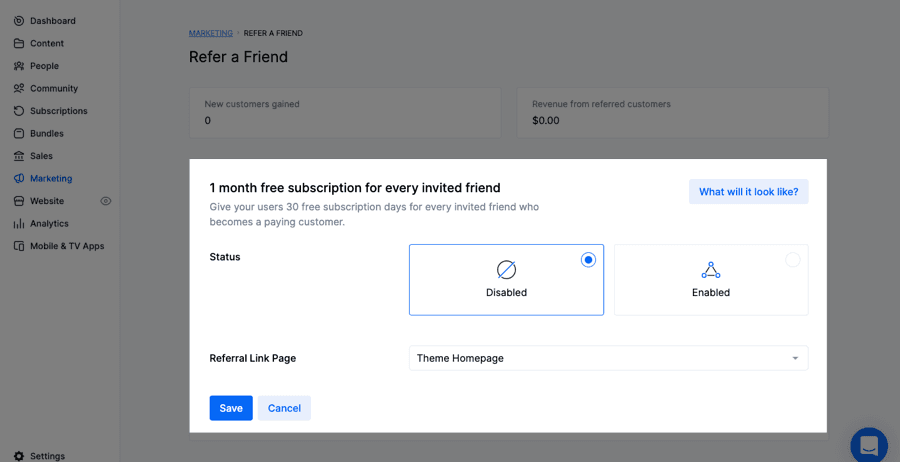Open the chat support bubble
This screenshot has height=462, width=900.
coord(868,445)
